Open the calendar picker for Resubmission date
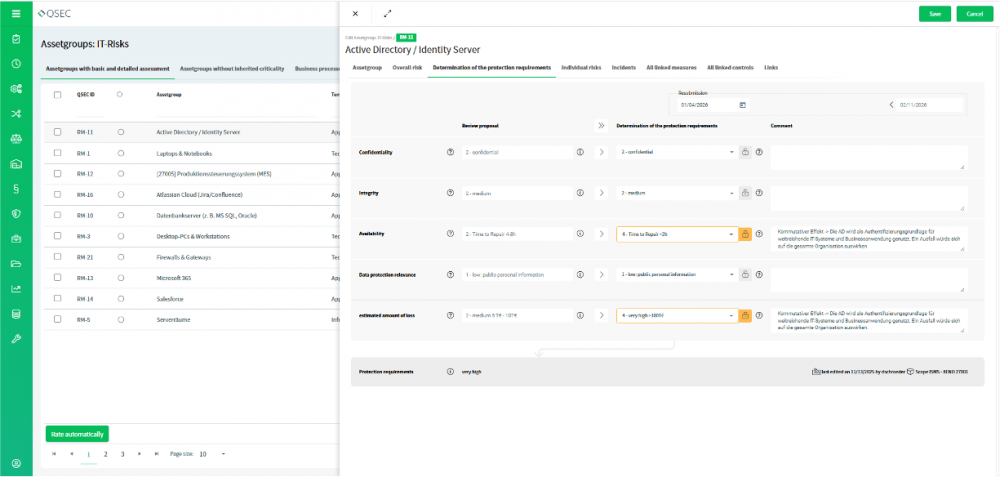Screen dimensions: 1000x477 tap(743, 104)
